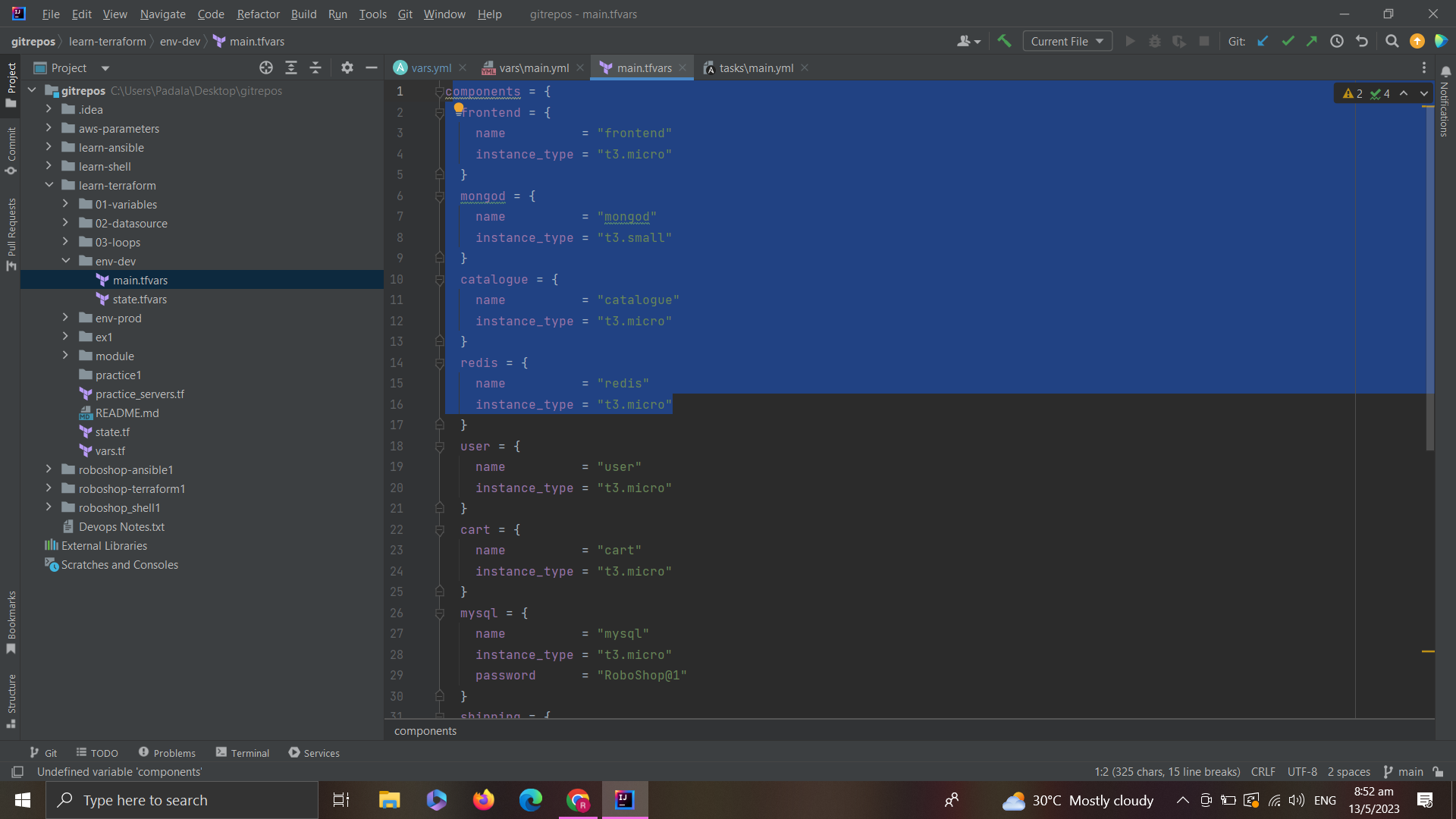The width and height of the screenshot is (1456, 819).
Task: Open Project panel settings via the gear icon
Action: tap(347, 67)
